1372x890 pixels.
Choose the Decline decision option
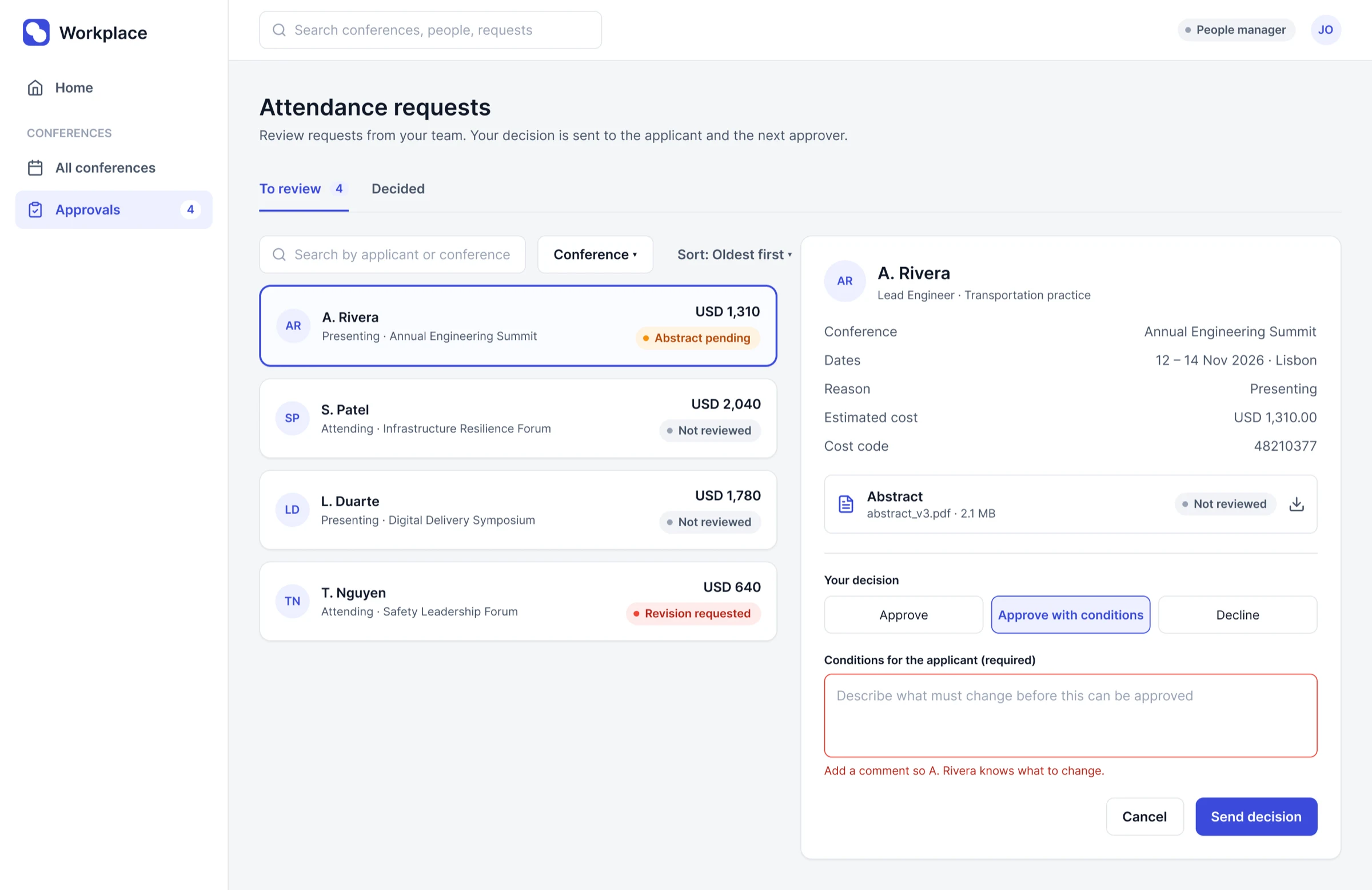click(x=1238, y=615)
